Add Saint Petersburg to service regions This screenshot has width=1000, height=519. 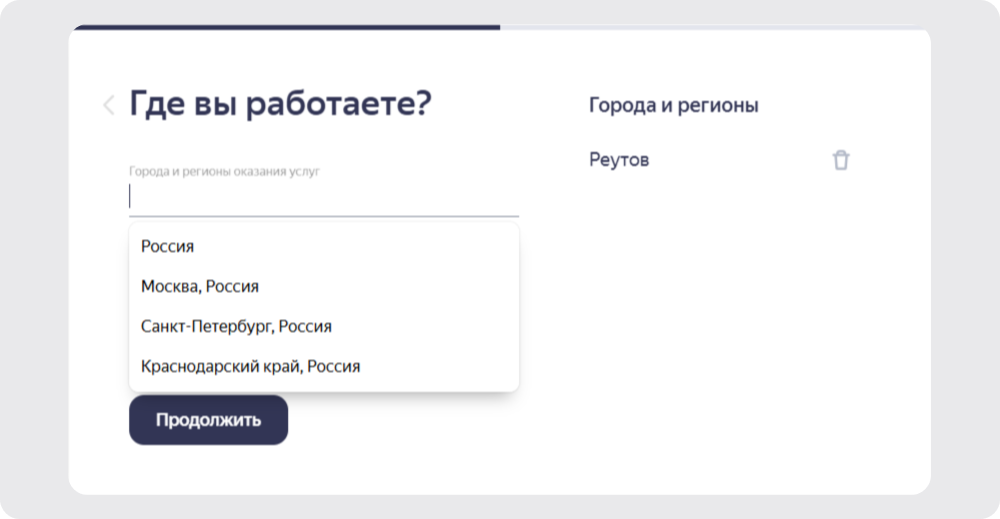324,326
